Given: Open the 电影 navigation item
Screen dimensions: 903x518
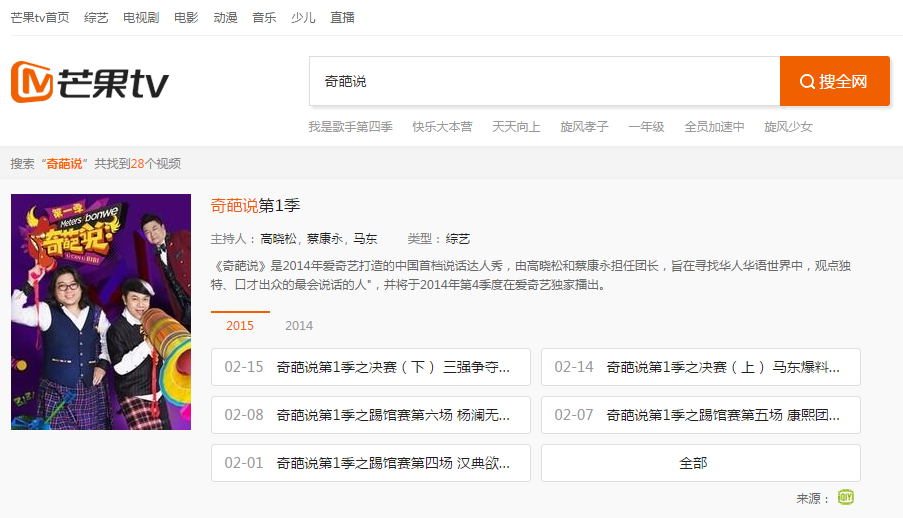Looking at the screenshot, I should 186,18.
